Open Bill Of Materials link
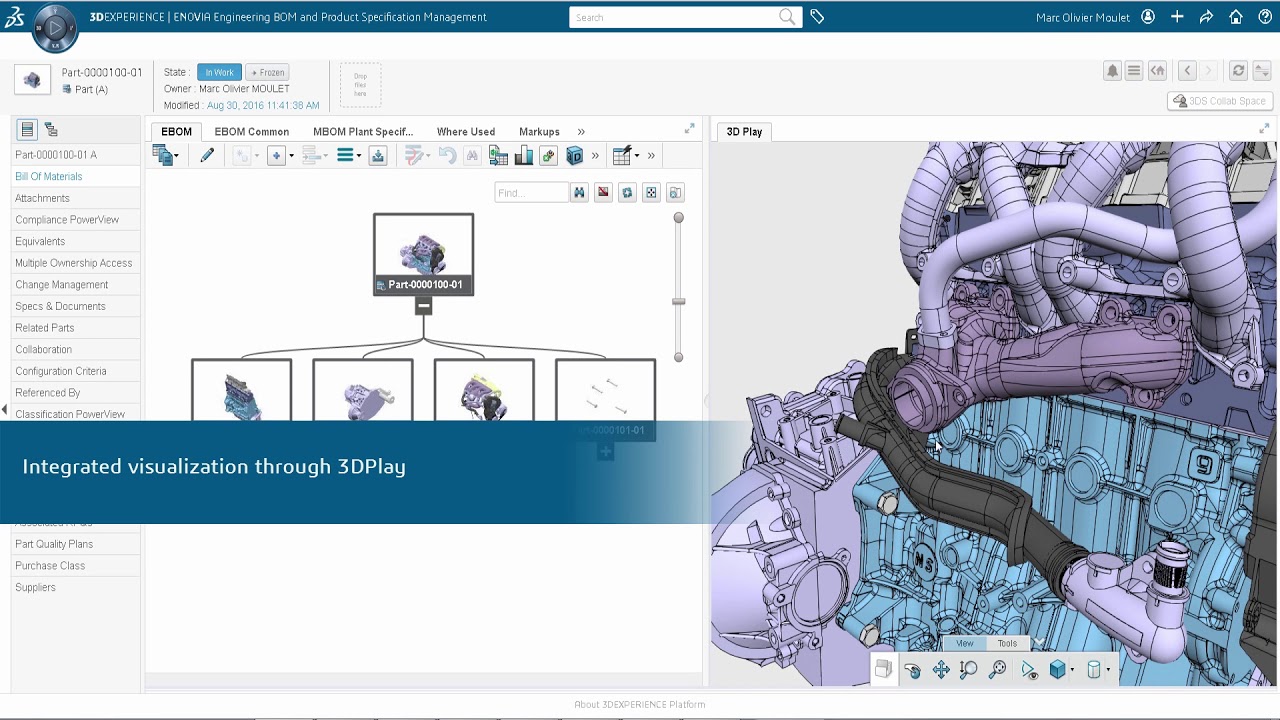1280x720 pixels. tap(49, 177)
